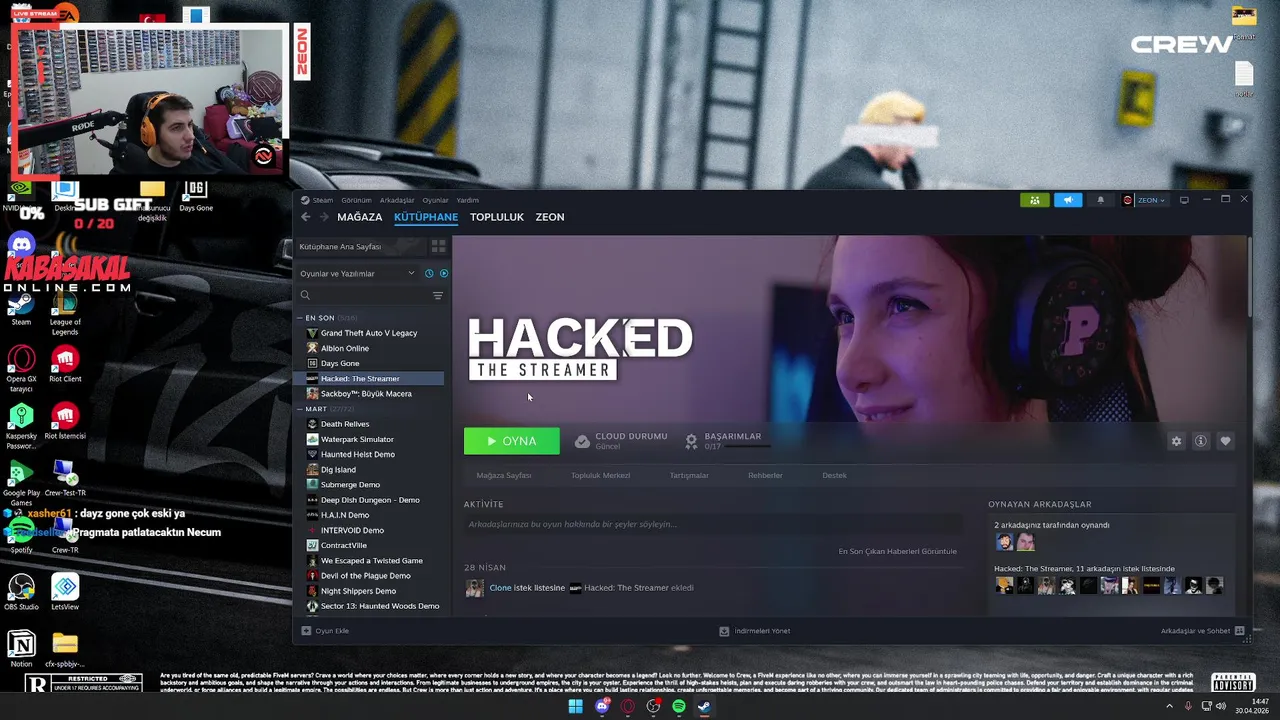Click the green OYNA play button

point(511,441)
